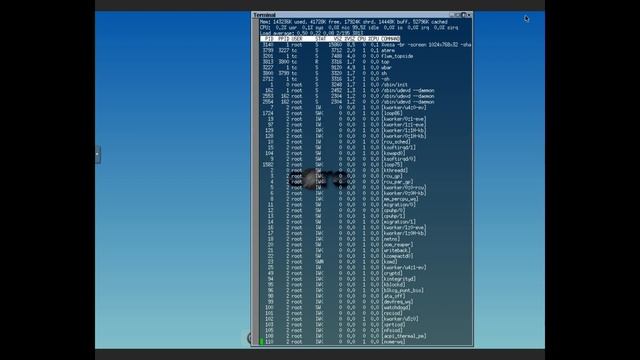This screenshot has width=640, height=360.
Task: Select the [crypto] process row
Action: (x=365, y=273)
